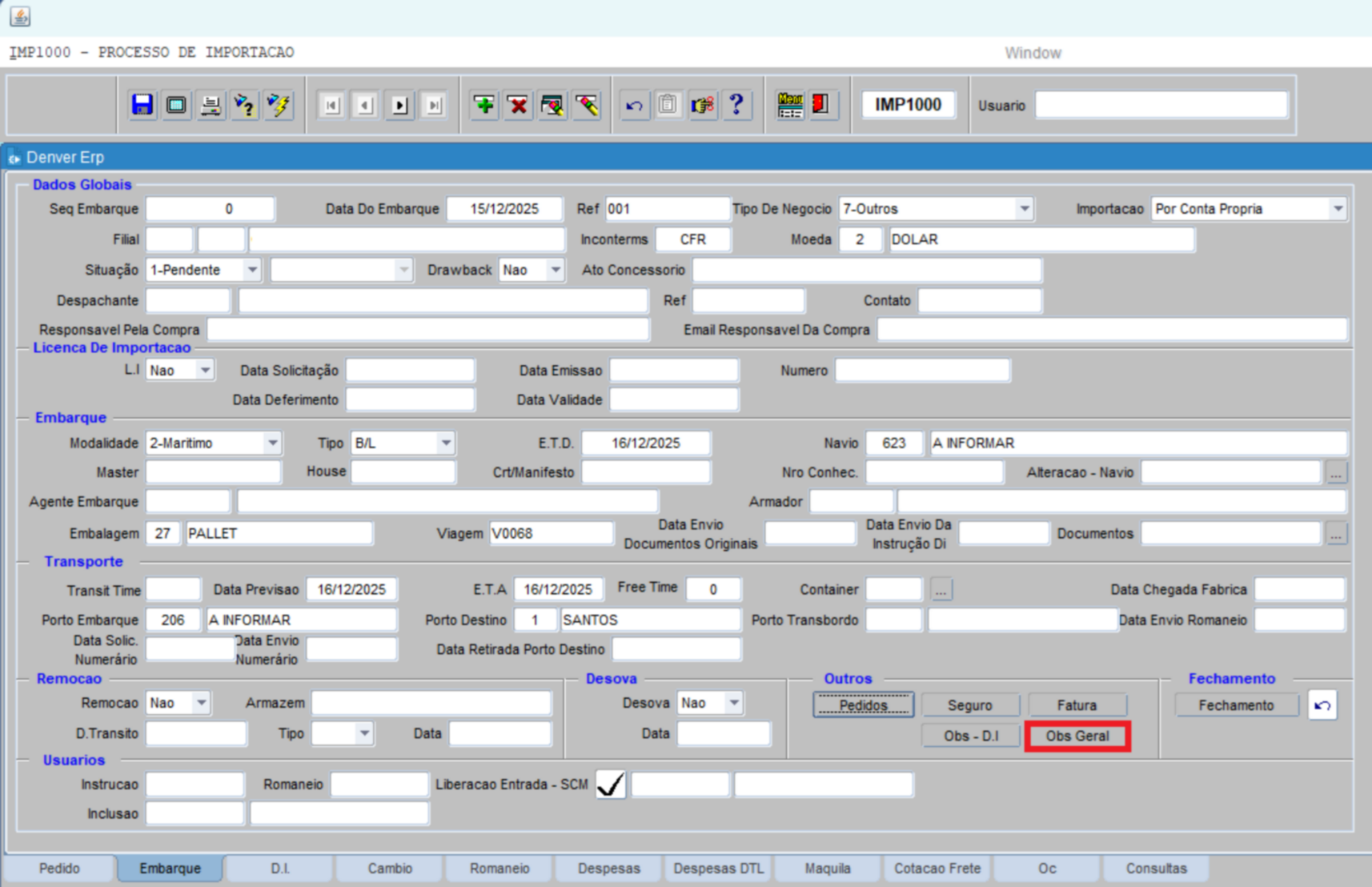Click the ellipsis button next to Container
The image size is (1372, 887).
click(941, 590)
